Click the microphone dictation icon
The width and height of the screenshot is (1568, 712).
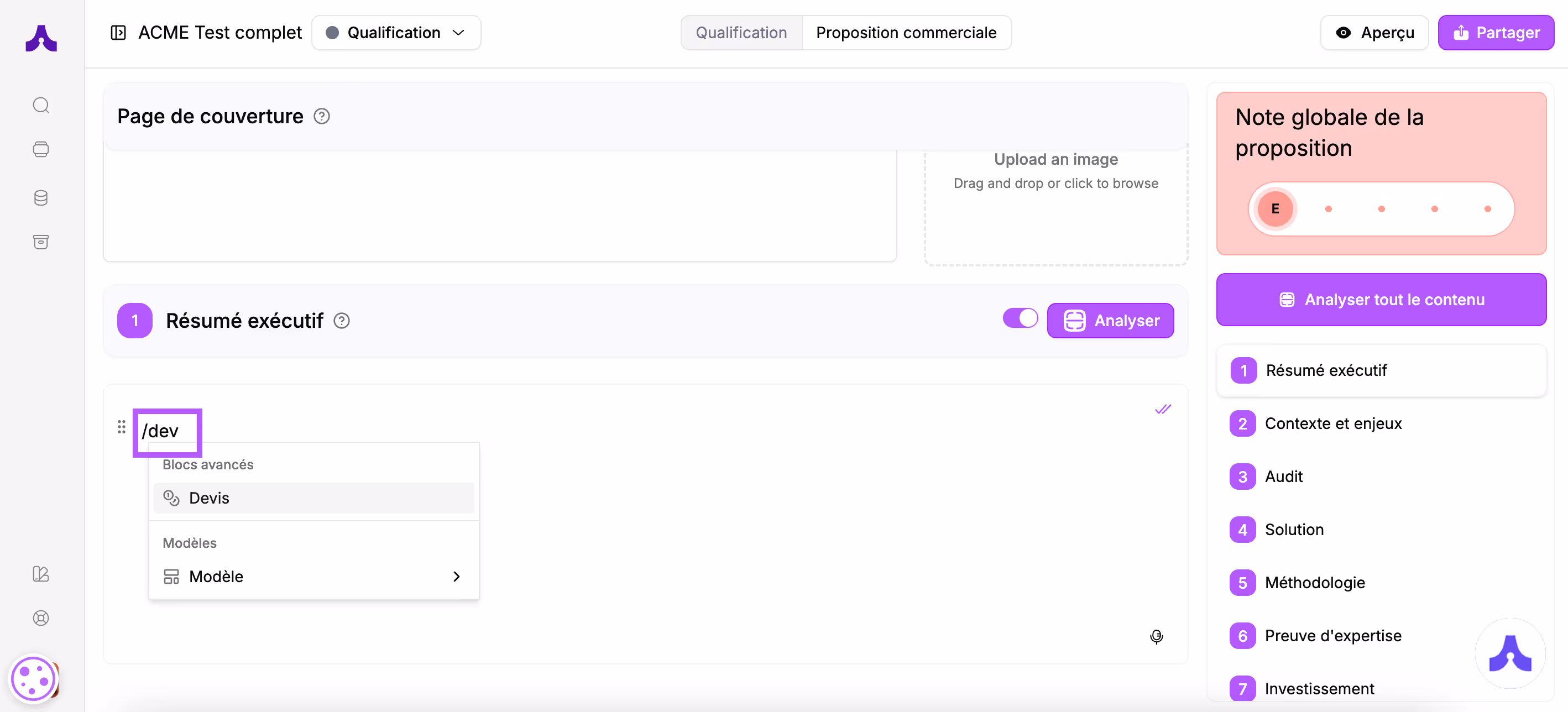[x=1156, y=636]
